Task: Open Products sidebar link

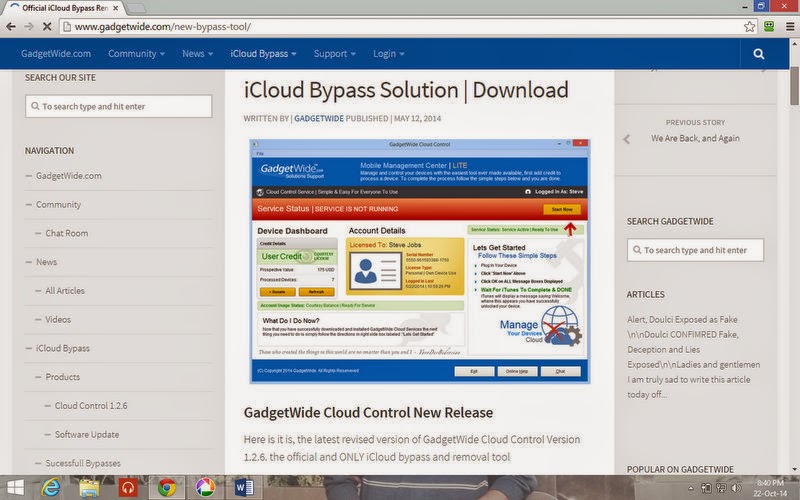Action: coord(62,377)
